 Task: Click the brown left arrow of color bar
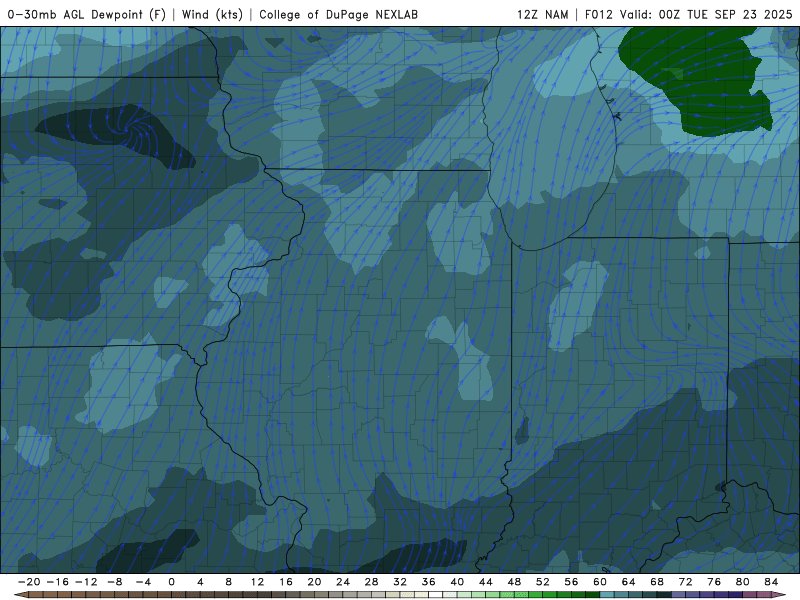click(x=21, y=595)
